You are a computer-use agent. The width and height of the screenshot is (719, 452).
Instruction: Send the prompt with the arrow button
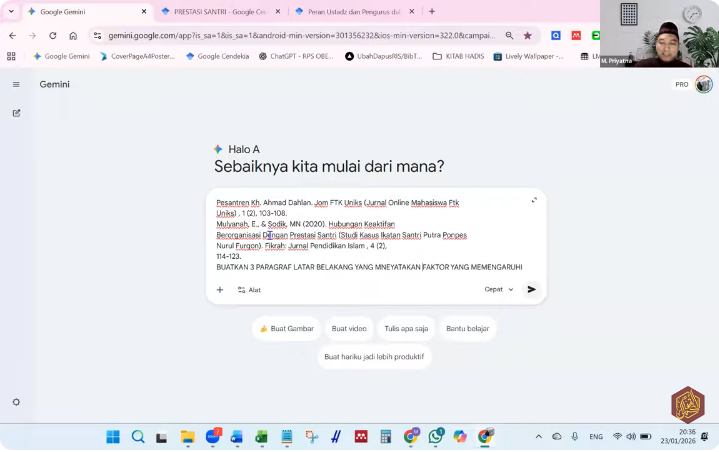point(531,290)
